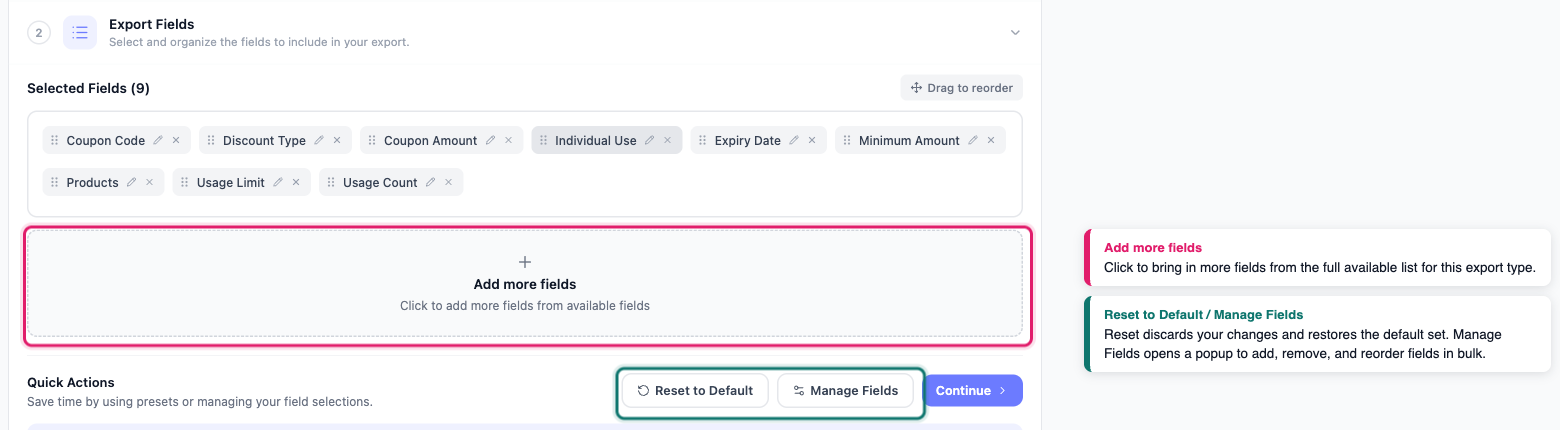Click the Coupon Code chip label
This screenshot has height=430, width=1560.
[106, 141]
